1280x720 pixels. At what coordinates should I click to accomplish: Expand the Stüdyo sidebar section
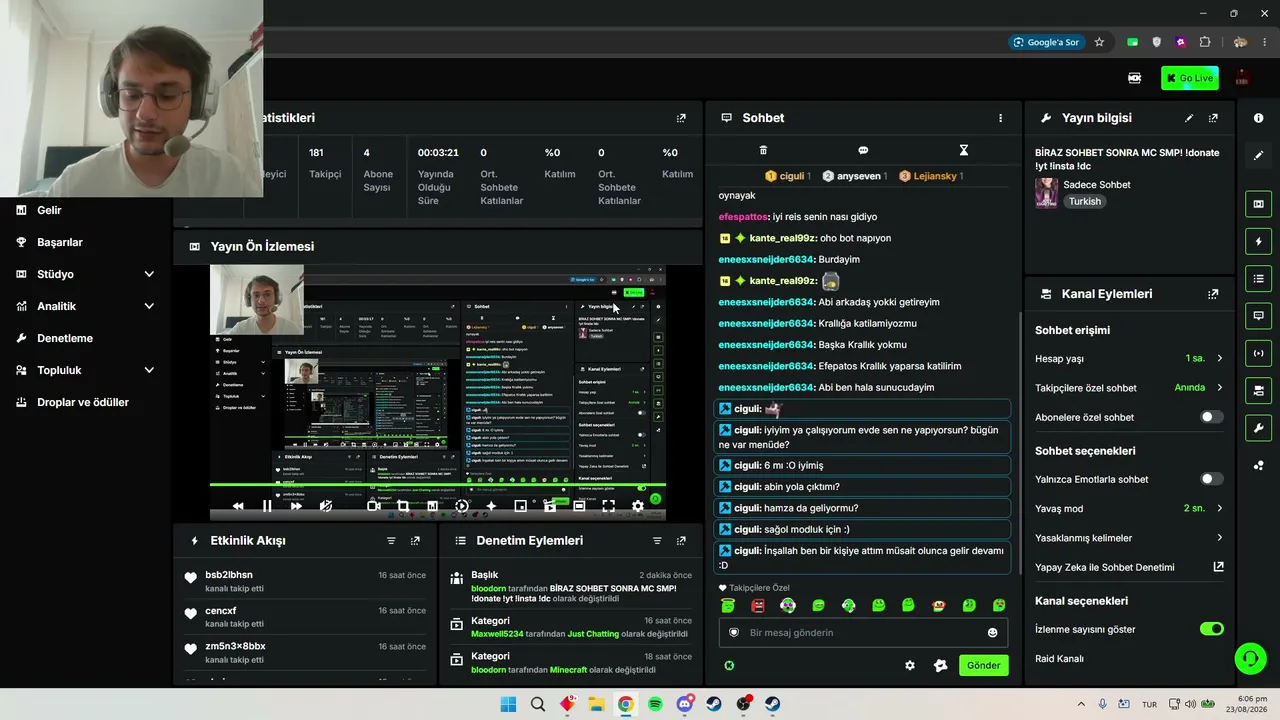coord(86,274)
